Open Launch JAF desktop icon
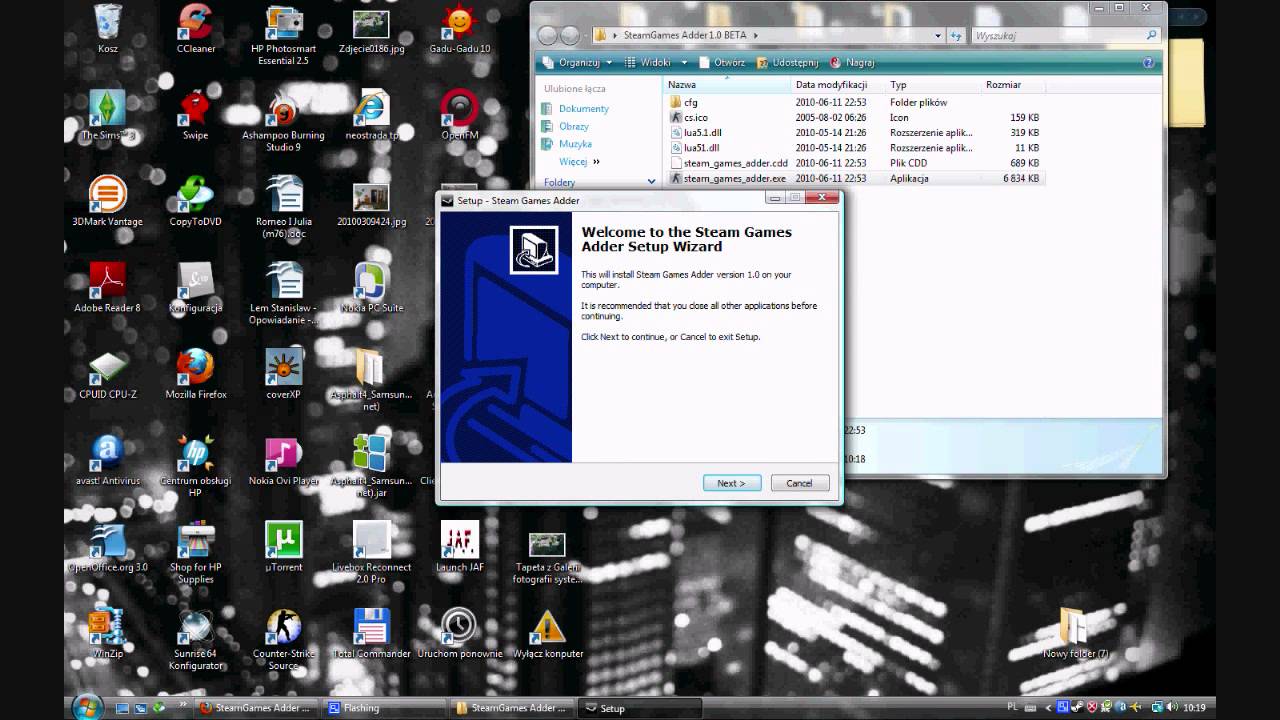This screenshot has width=1280, height=720. pos(459,546)
